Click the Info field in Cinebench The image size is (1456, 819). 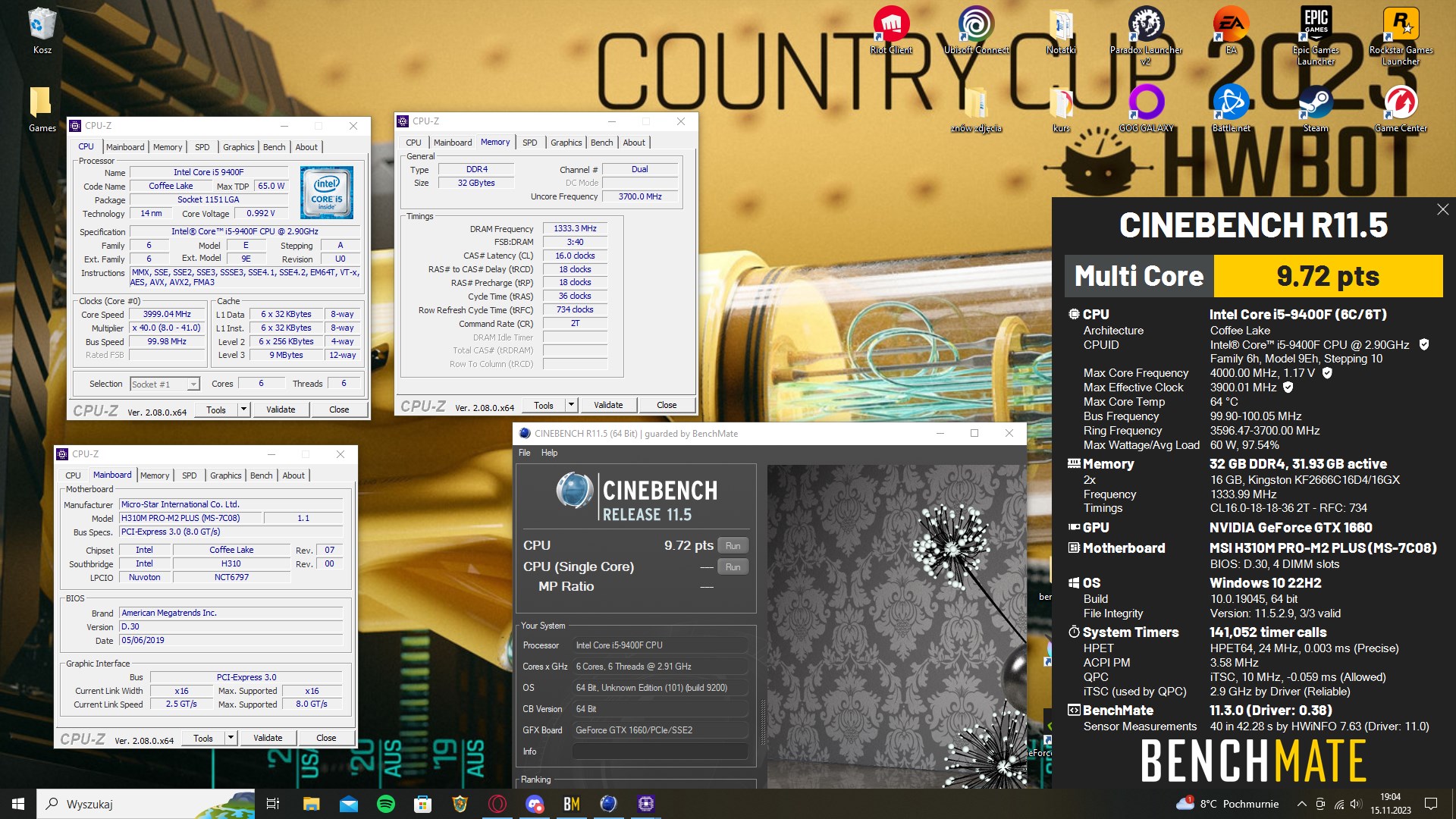(x=660, y=752)
